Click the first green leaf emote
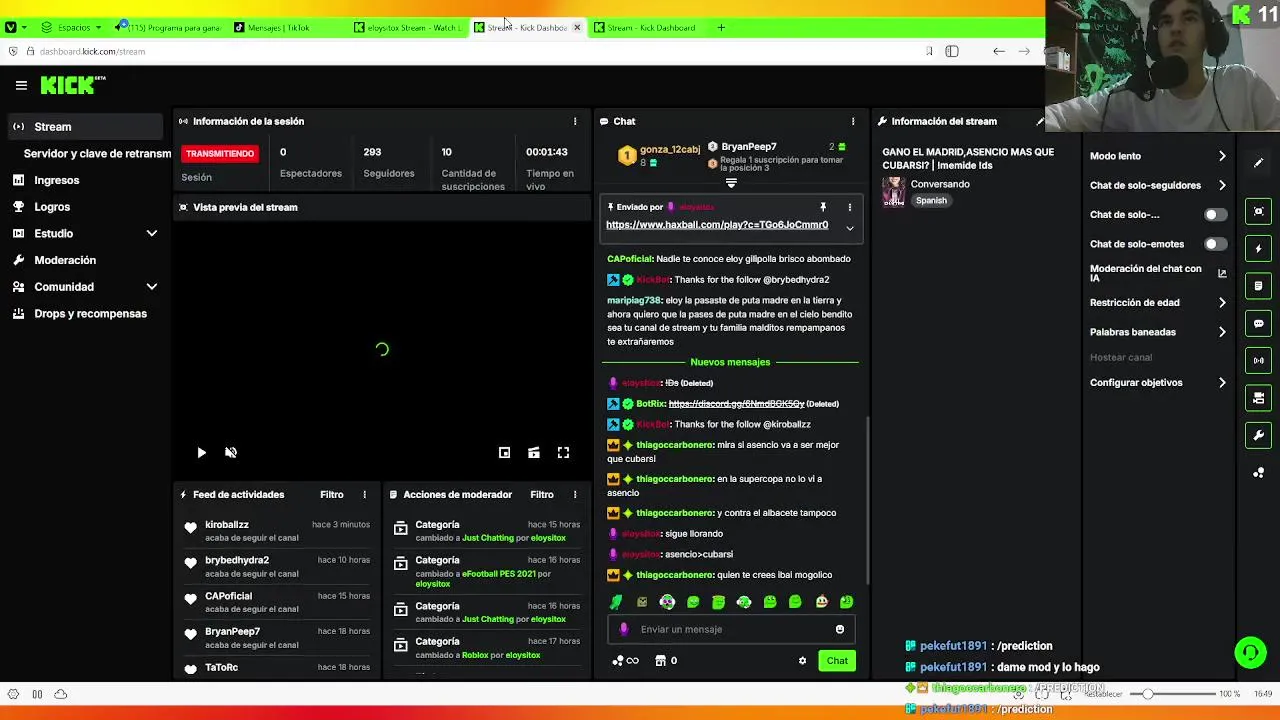Image resolution: width=1280 pixels, height=720 pixels. (616, 602)
